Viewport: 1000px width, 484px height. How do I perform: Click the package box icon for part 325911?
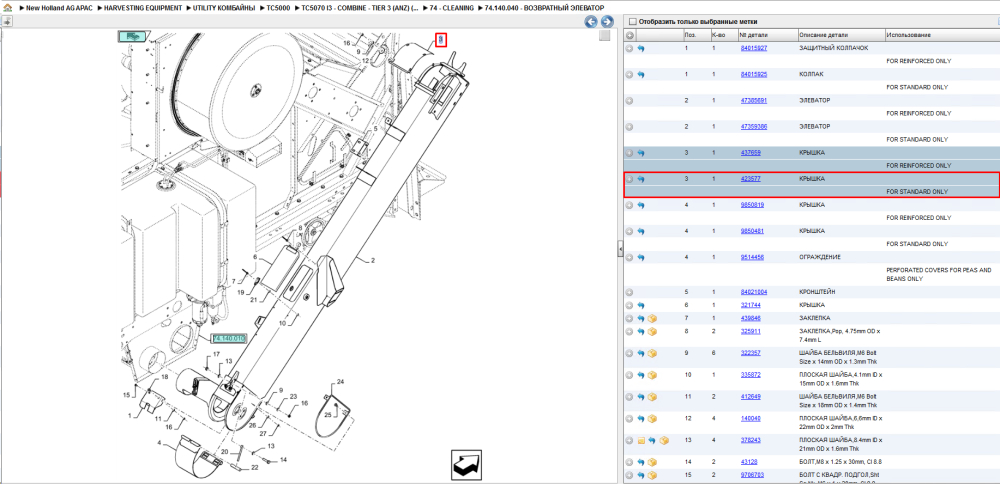(652, 332)
